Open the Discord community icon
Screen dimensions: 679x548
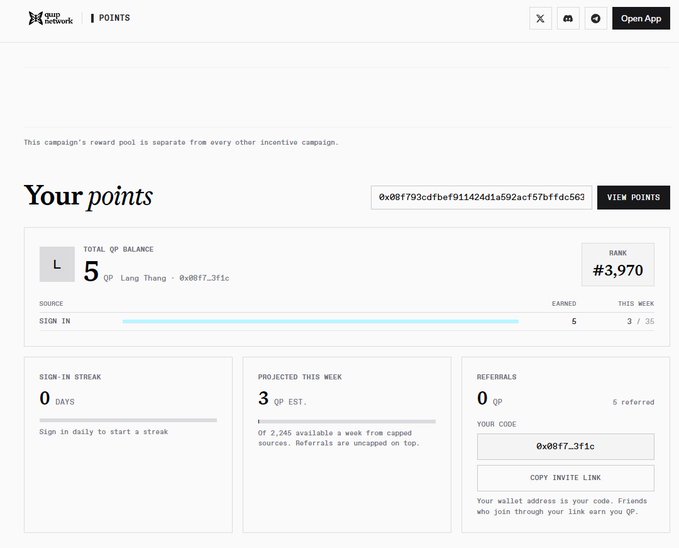[568, 19]
